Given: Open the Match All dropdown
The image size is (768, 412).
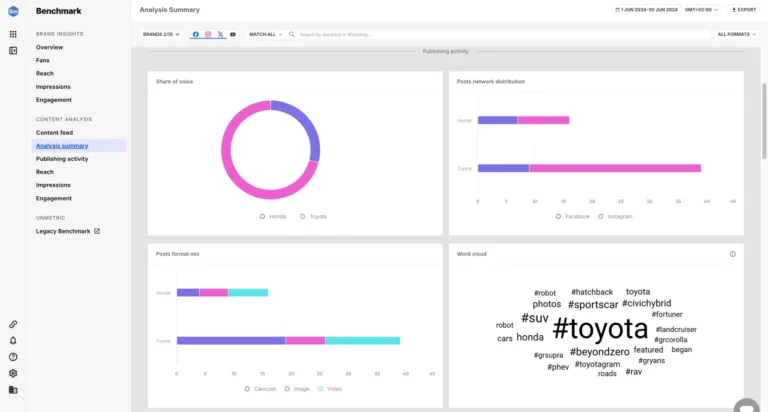Looking at the screenshot, I should click(x=265, y=34).
